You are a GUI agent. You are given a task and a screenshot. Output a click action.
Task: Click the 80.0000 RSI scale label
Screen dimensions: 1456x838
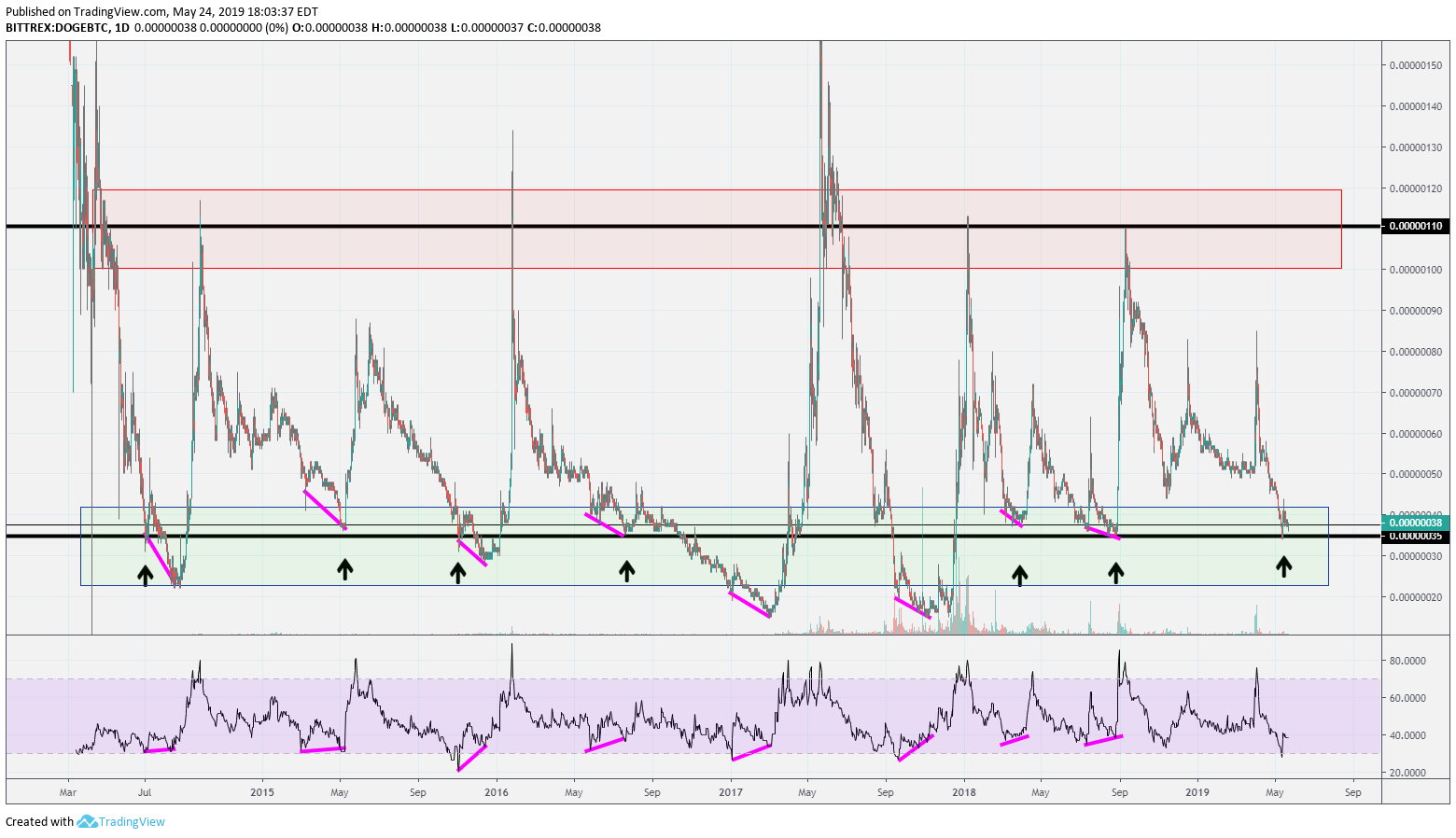click(x=1407, y=661)
